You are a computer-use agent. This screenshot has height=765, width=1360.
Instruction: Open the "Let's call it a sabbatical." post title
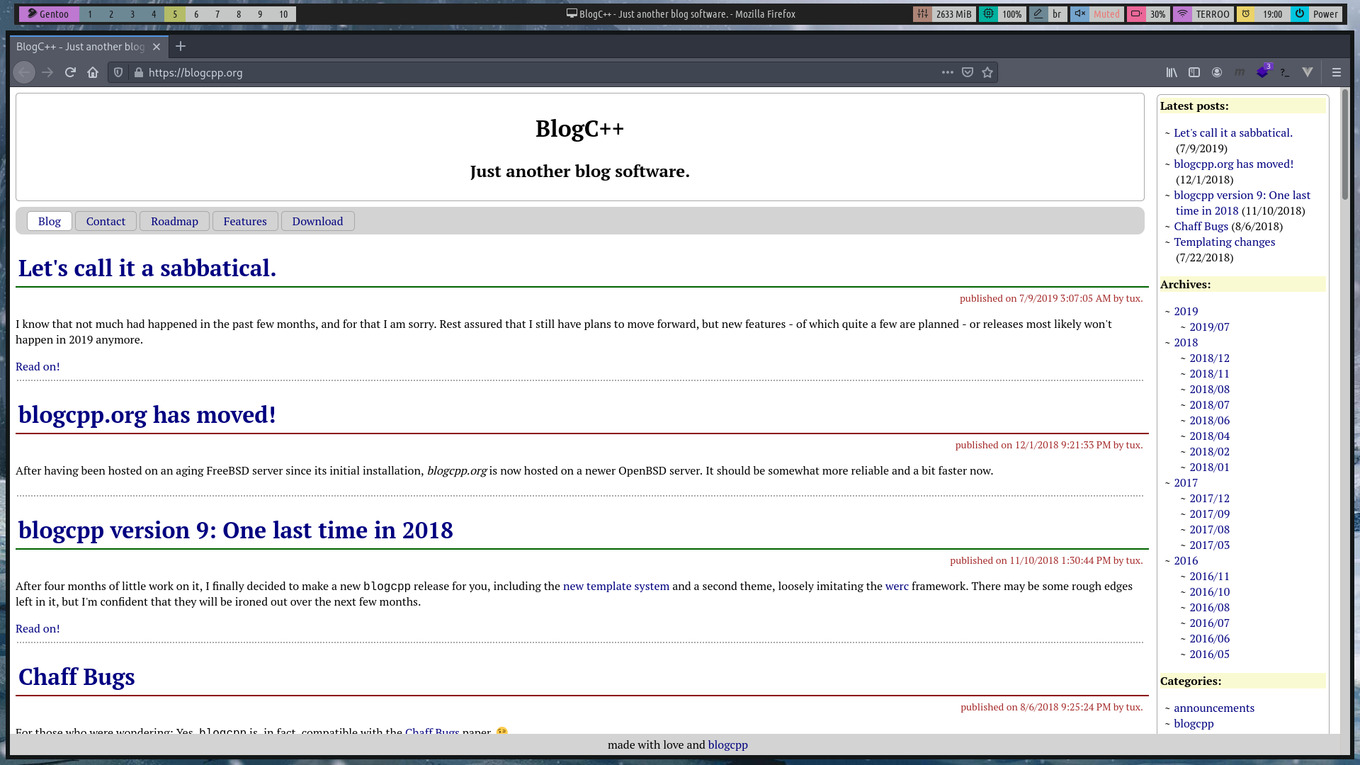point(147,268)
